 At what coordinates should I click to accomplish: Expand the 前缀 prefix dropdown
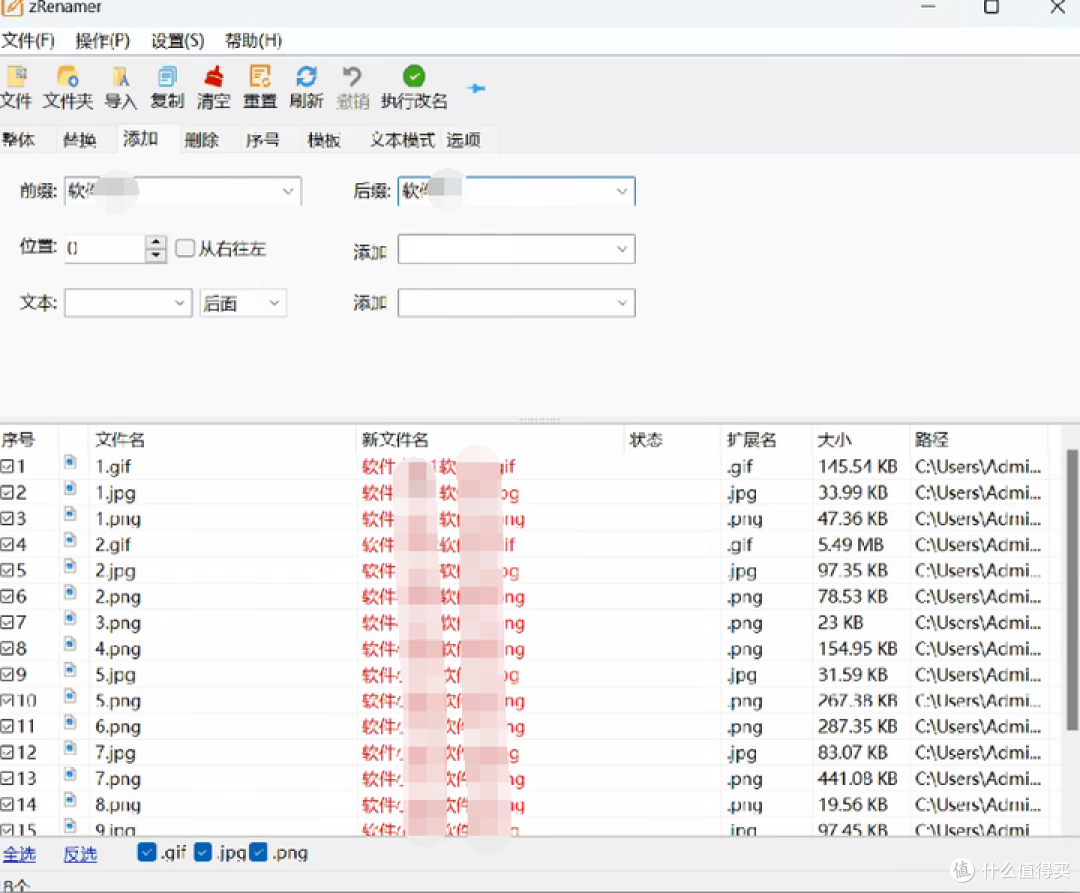288,191
